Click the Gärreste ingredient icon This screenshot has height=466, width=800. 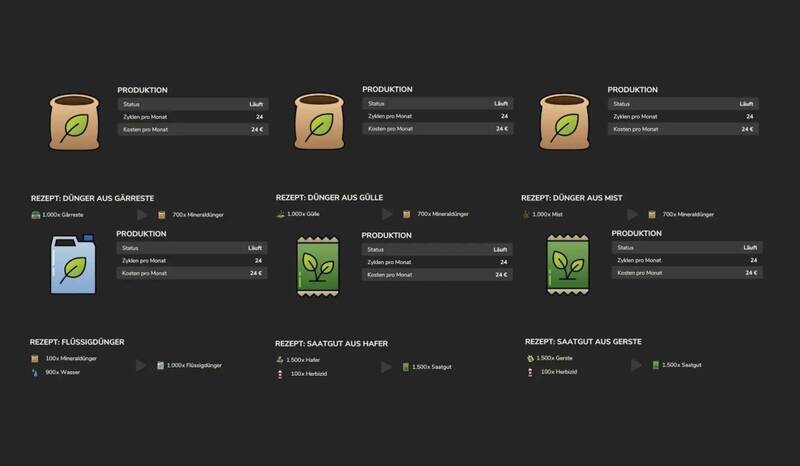[x=36, y=215]
